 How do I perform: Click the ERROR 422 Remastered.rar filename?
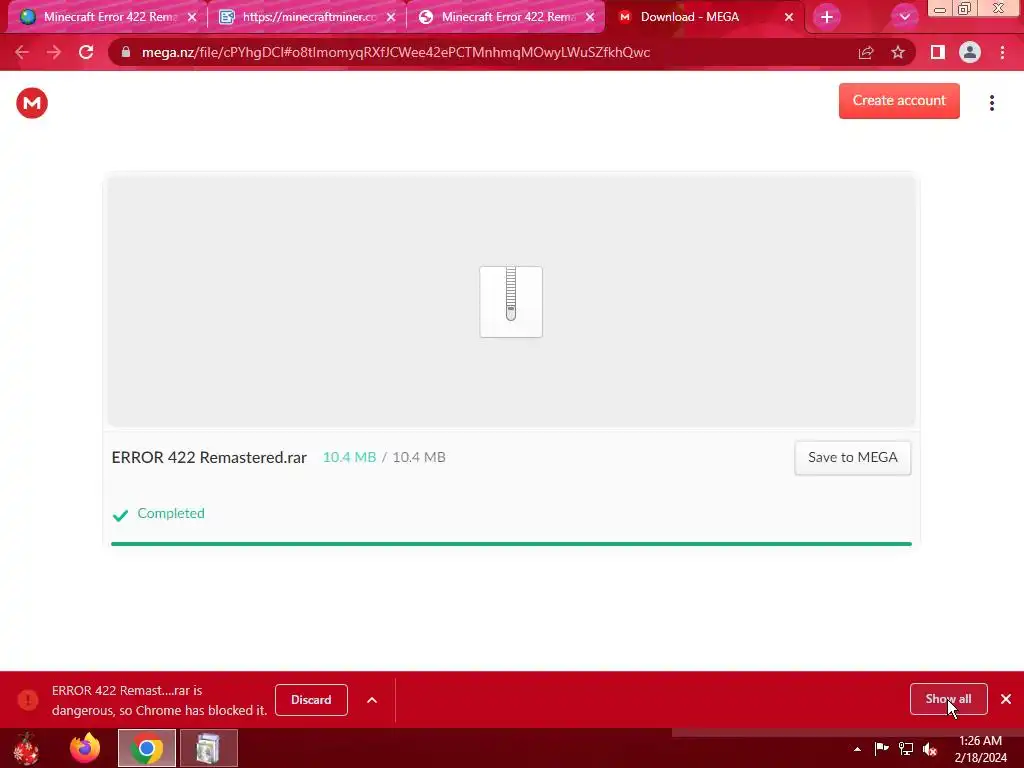pyautogui.click(x=209, y=457)
